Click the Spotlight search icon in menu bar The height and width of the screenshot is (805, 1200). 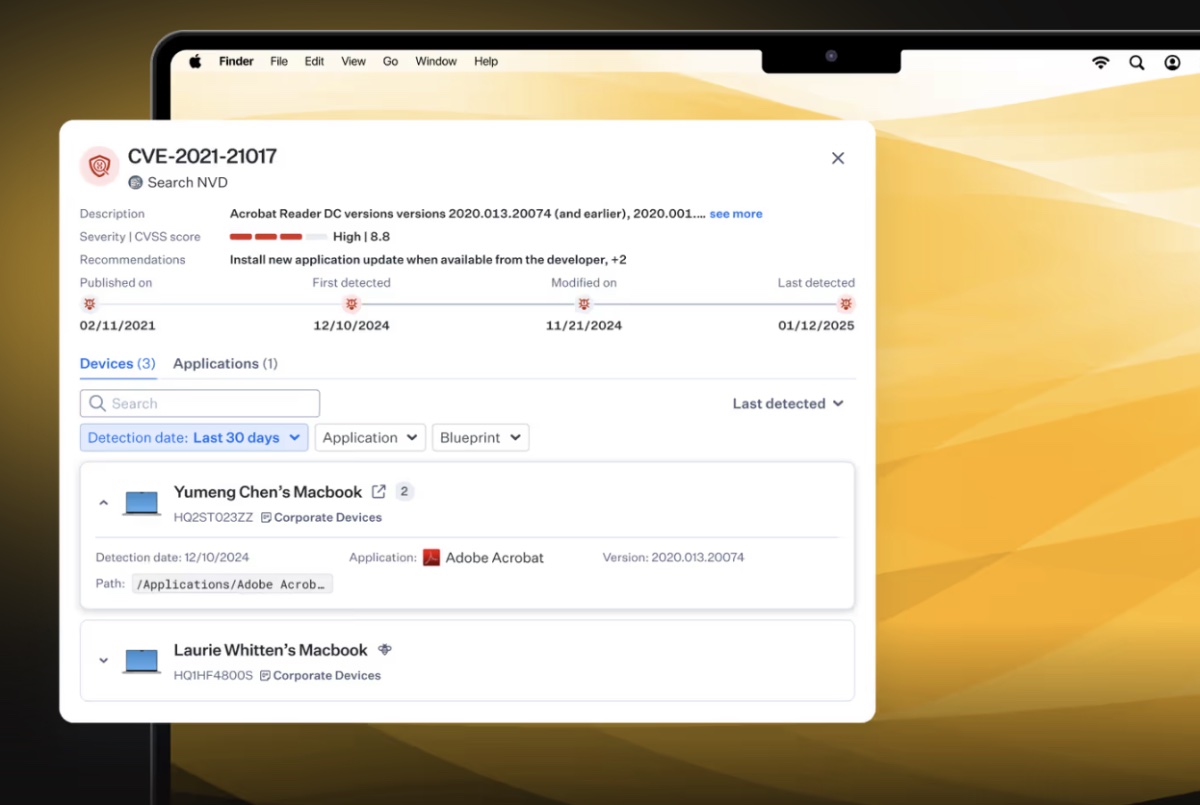pos(1137,62)
